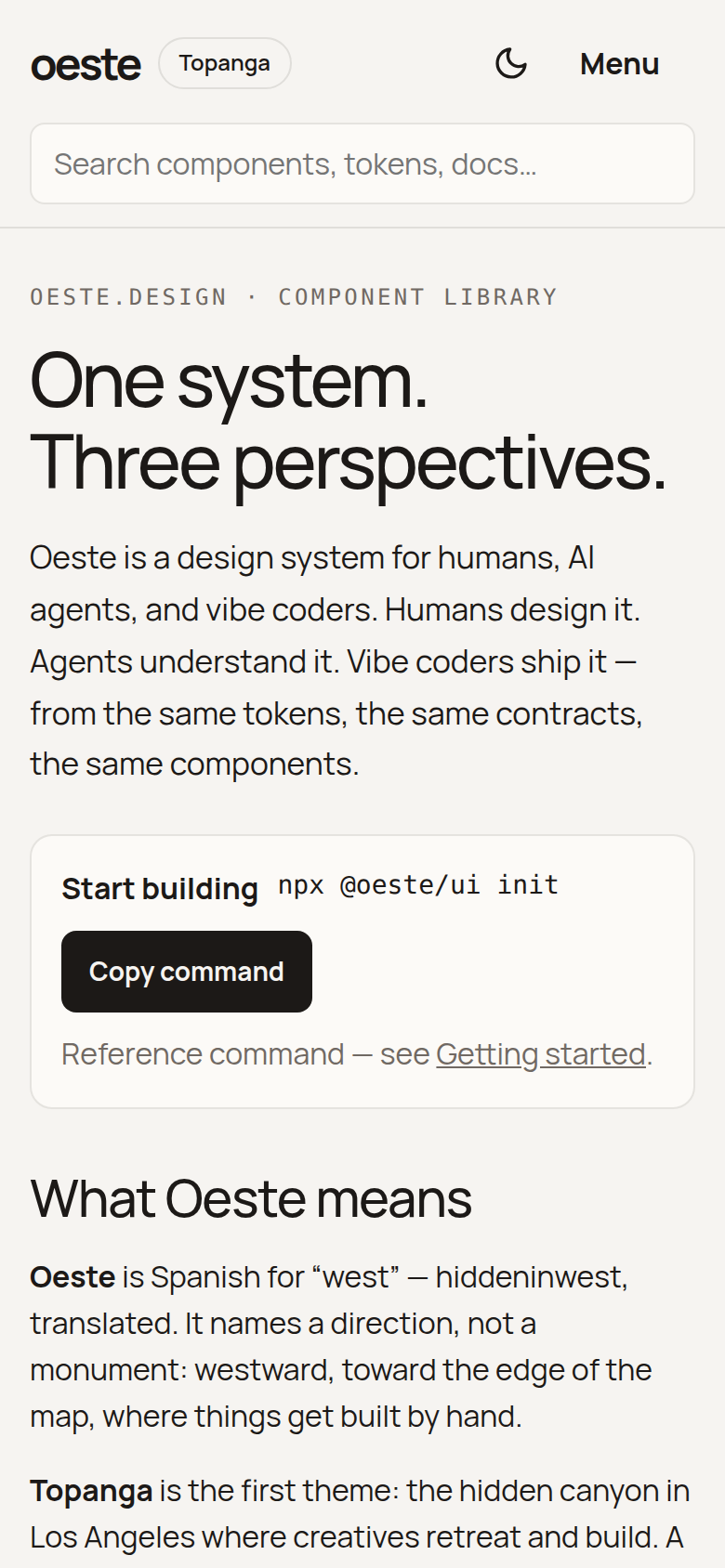The height and width of the screenshot is (1568, 725).
Task: Focus the Search components, tokens, docs field
Action: click(362, 163)
